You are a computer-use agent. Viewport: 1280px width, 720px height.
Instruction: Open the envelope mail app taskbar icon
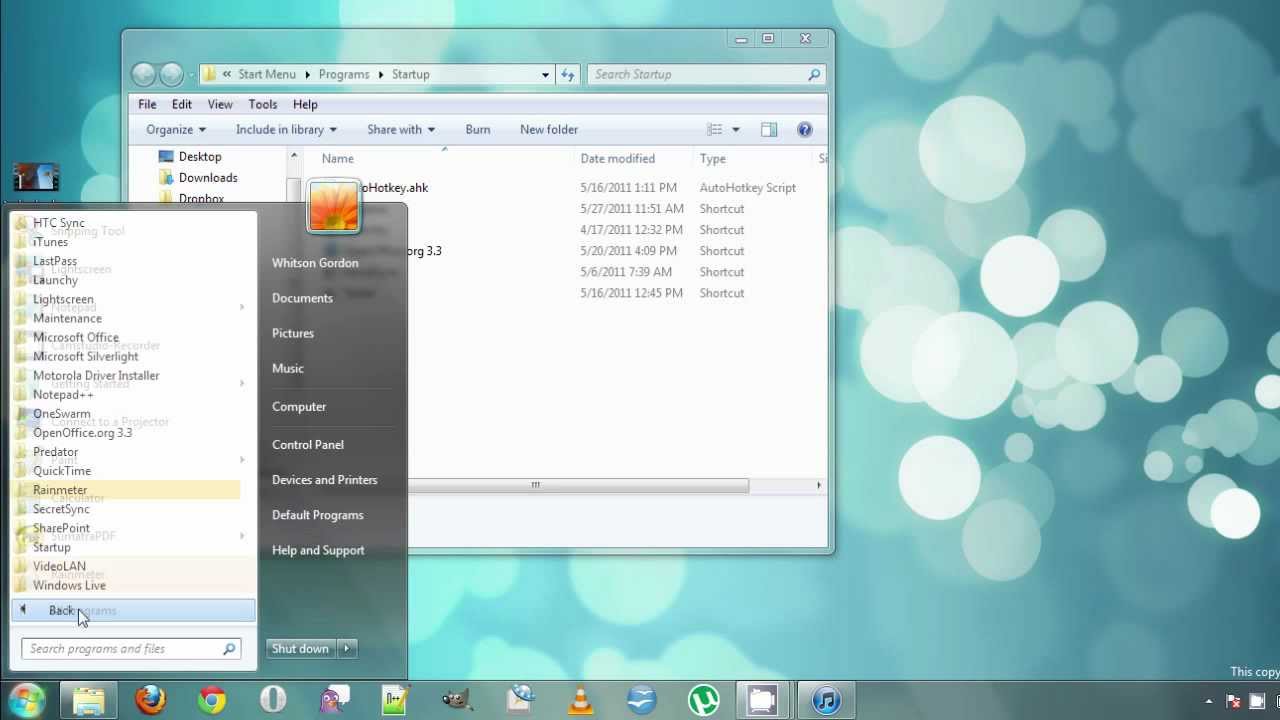(519, 700)
